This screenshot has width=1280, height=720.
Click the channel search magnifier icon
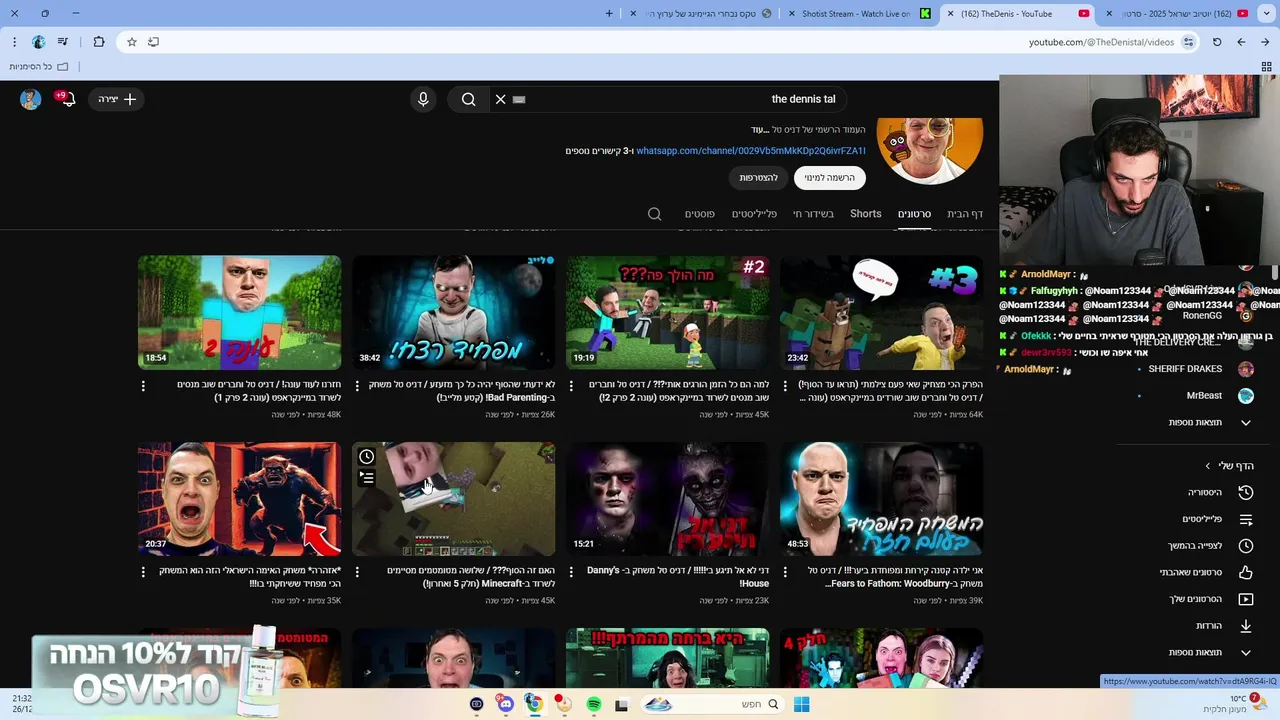pyautogui.click(x=654, y=214)
